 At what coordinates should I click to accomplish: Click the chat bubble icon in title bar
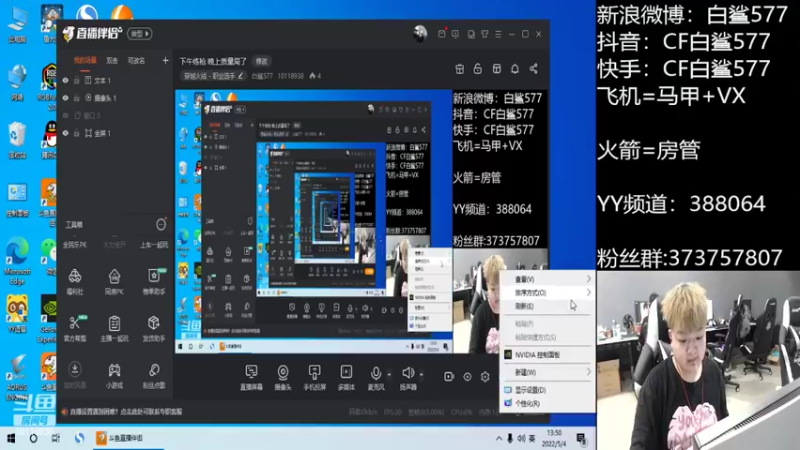(x=456, y=34)
